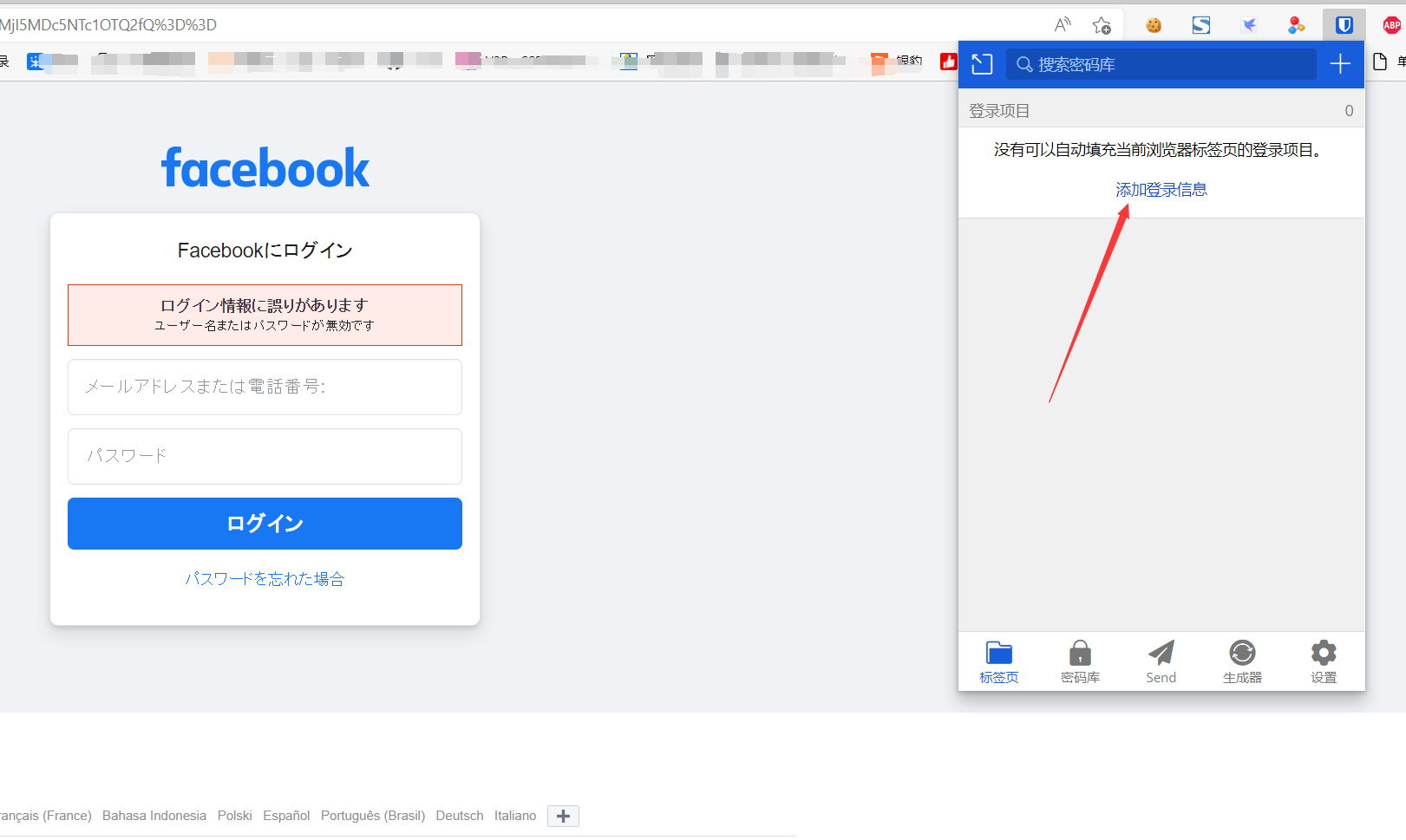Search the vault in 搜索密码库 field
The image size is (1406, 840).
(1161, 64)
